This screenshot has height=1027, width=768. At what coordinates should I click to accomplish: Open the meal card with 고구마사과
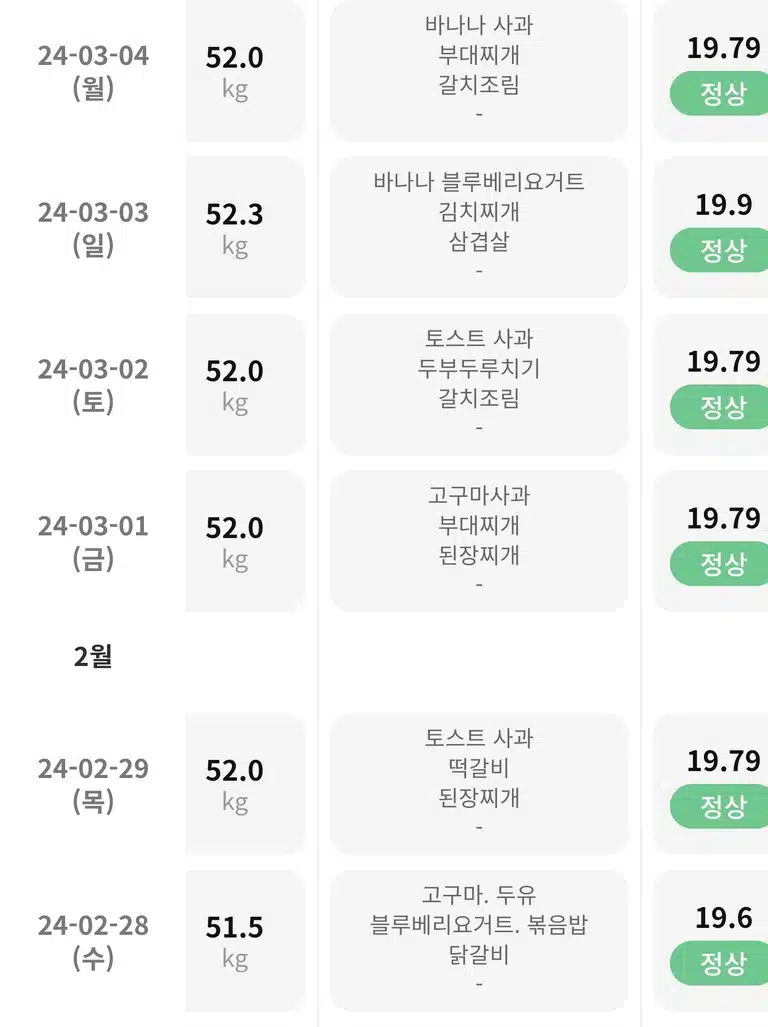tap(479, 540)
